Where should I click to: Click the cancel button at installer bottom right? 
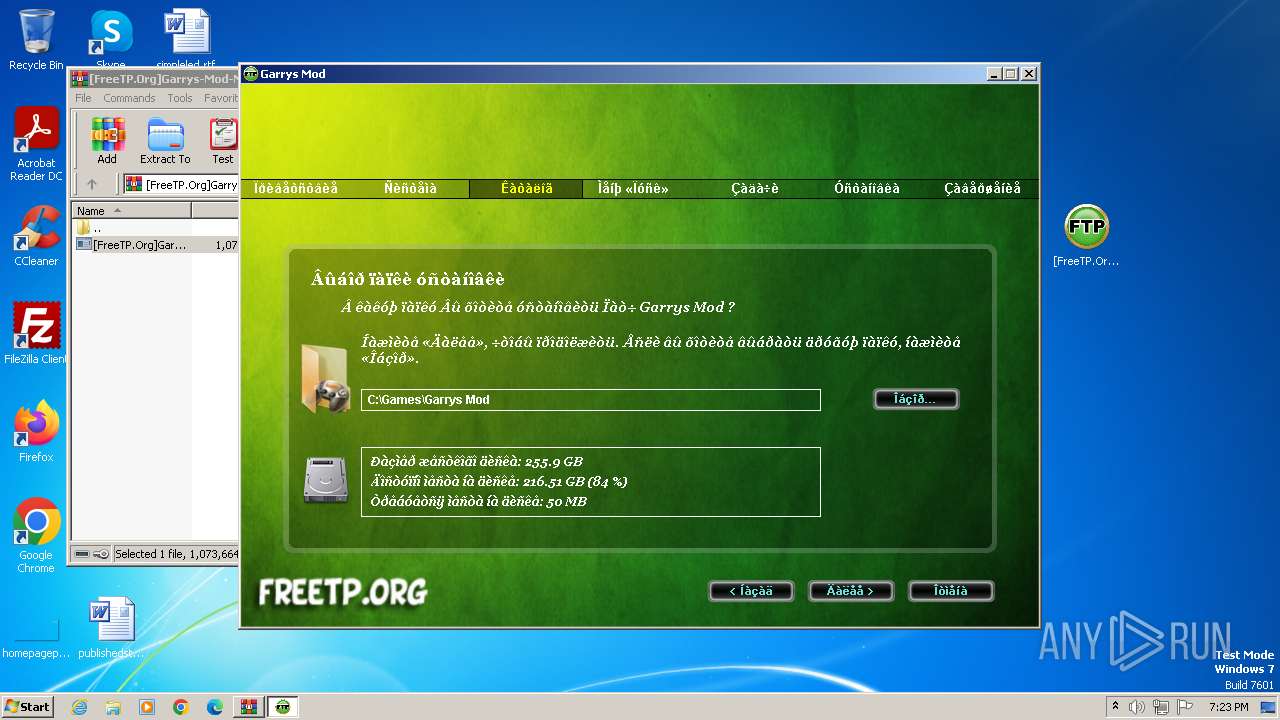951,591
